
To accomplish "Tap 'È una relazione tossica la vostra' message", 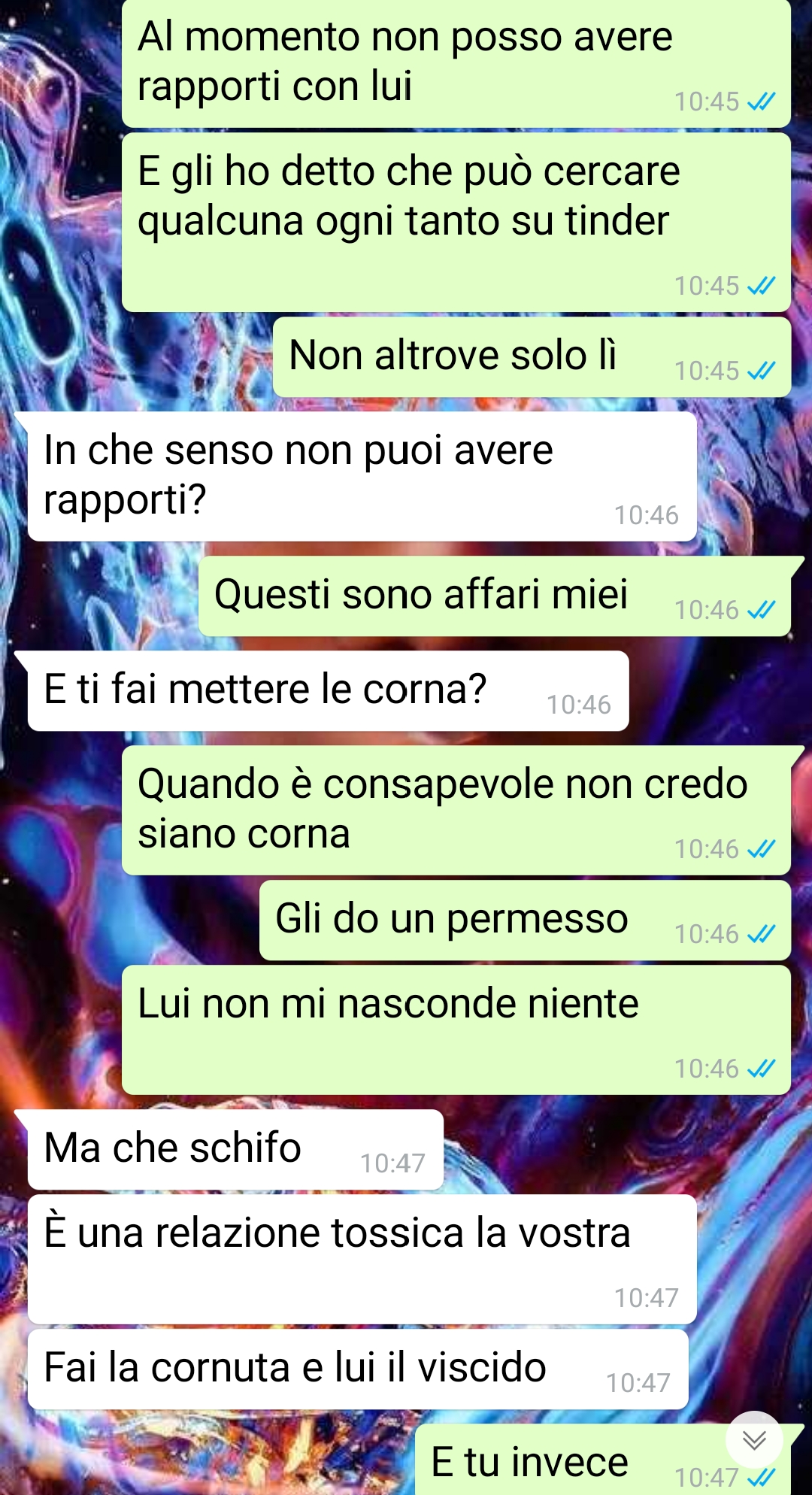I will [362, 1260].
